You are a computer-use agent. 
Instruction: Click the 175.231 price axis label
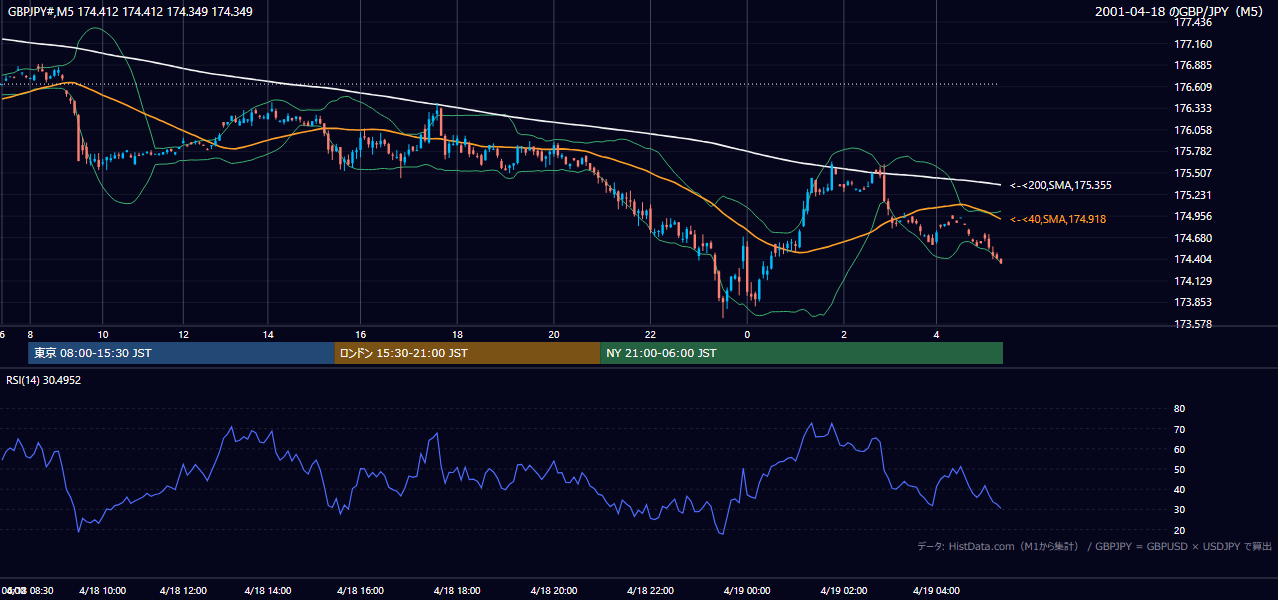pos(1193,195)
